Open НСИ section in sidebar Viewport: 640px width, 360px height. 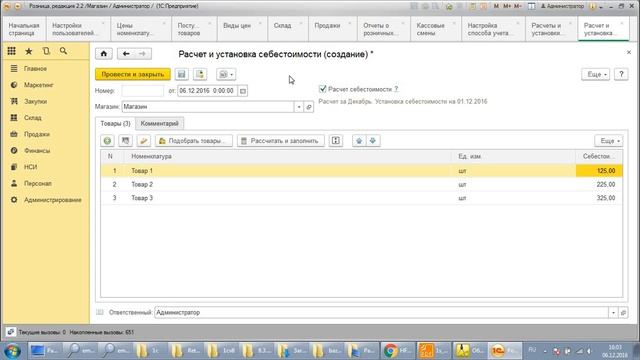31,167
